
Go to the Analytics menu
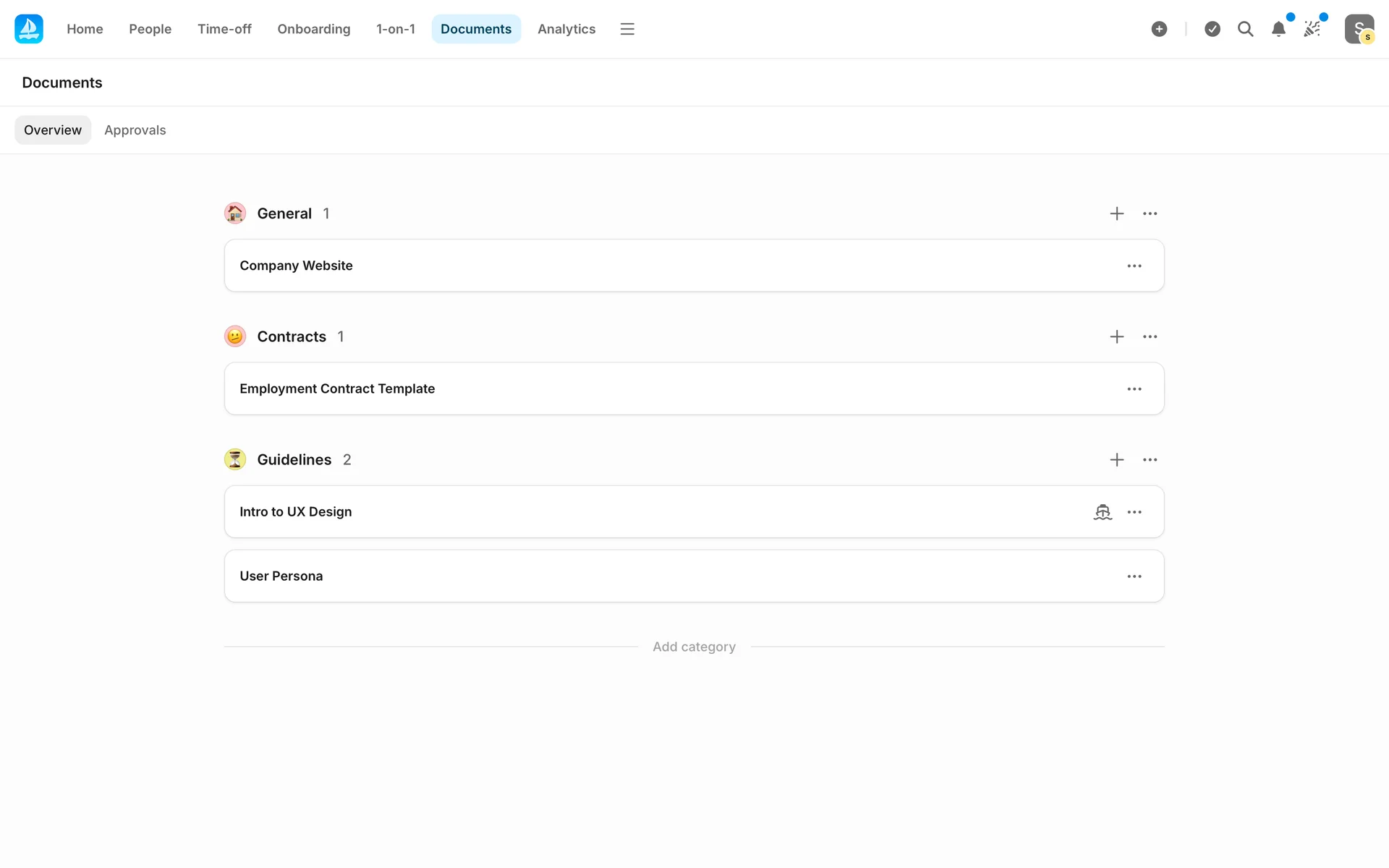pyautogui.click(x=566, y=29)
